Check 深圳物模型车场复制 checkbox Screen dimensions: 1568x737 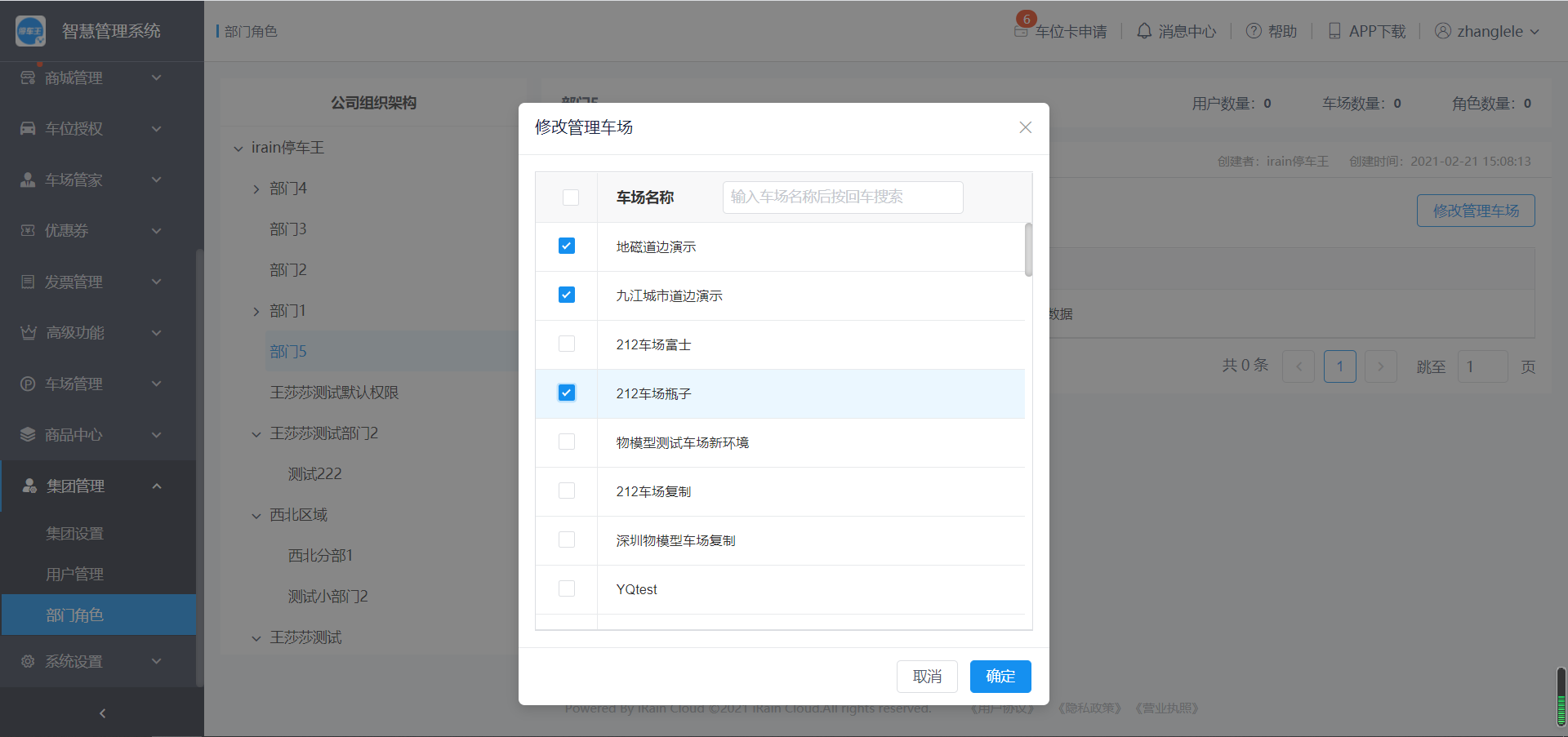tap(567, 539)
